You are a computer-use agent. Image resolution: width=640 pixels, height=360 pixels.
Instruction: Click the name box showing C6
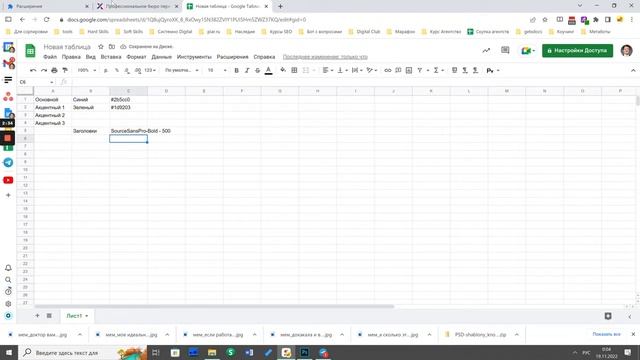(x=36, y=82)
